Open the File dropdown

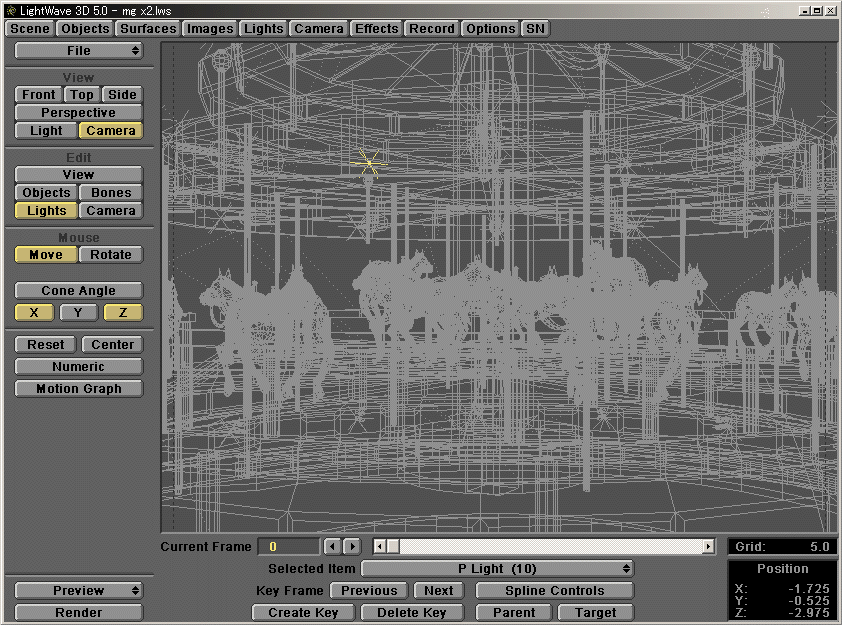(x=78, y=50)
